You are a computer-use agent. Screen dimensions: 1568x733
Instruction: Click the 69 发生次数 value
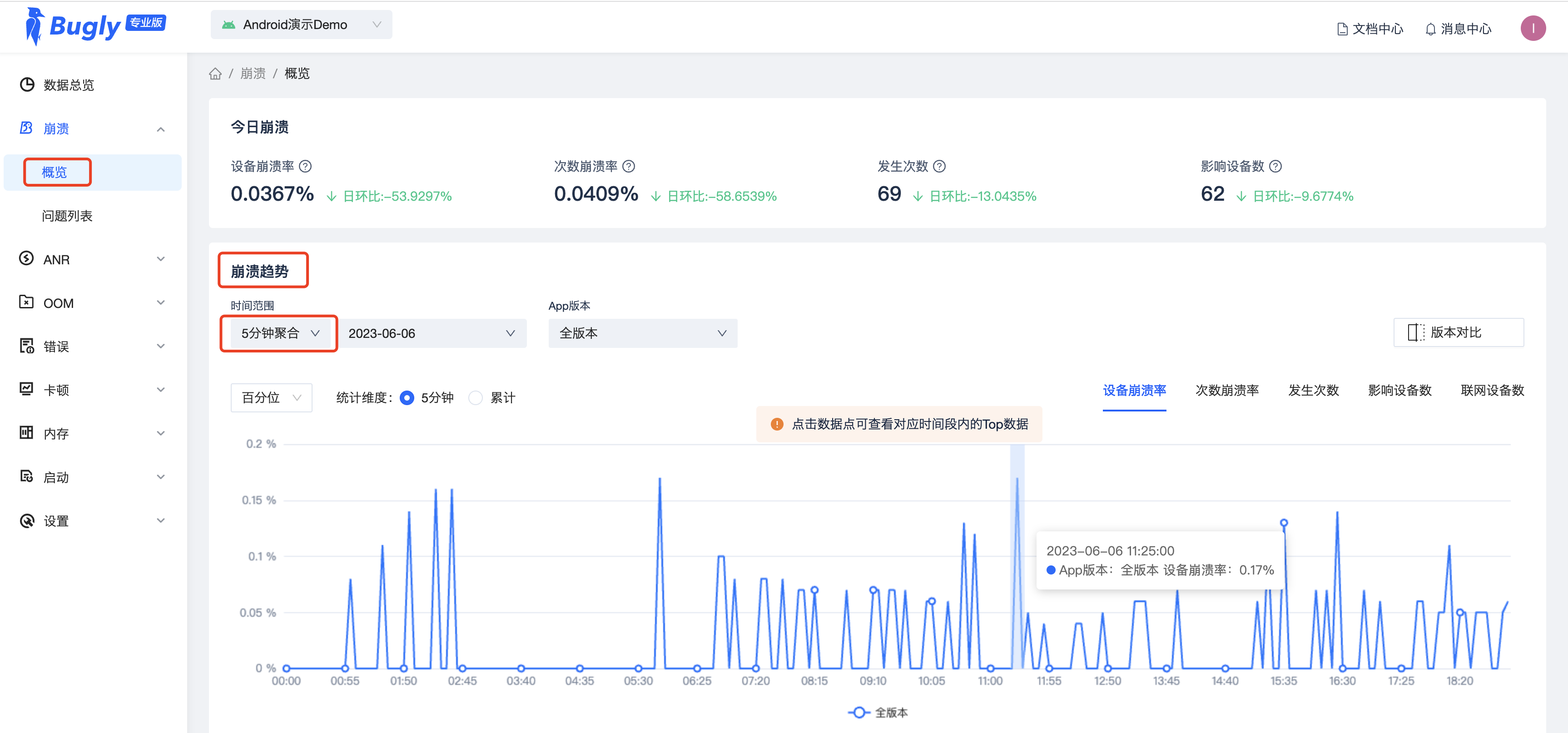tap(888, 194)
